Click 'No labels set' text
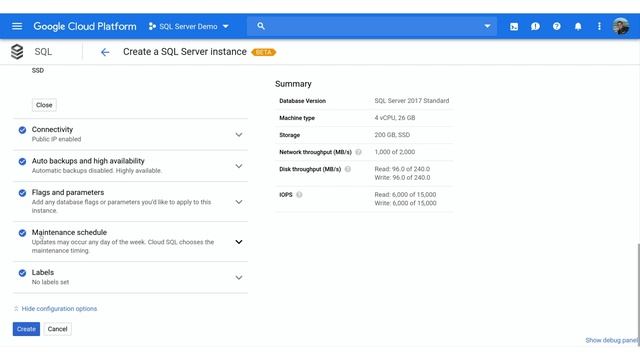The height and width of the screenshot is (360, 640). (50, 282)
